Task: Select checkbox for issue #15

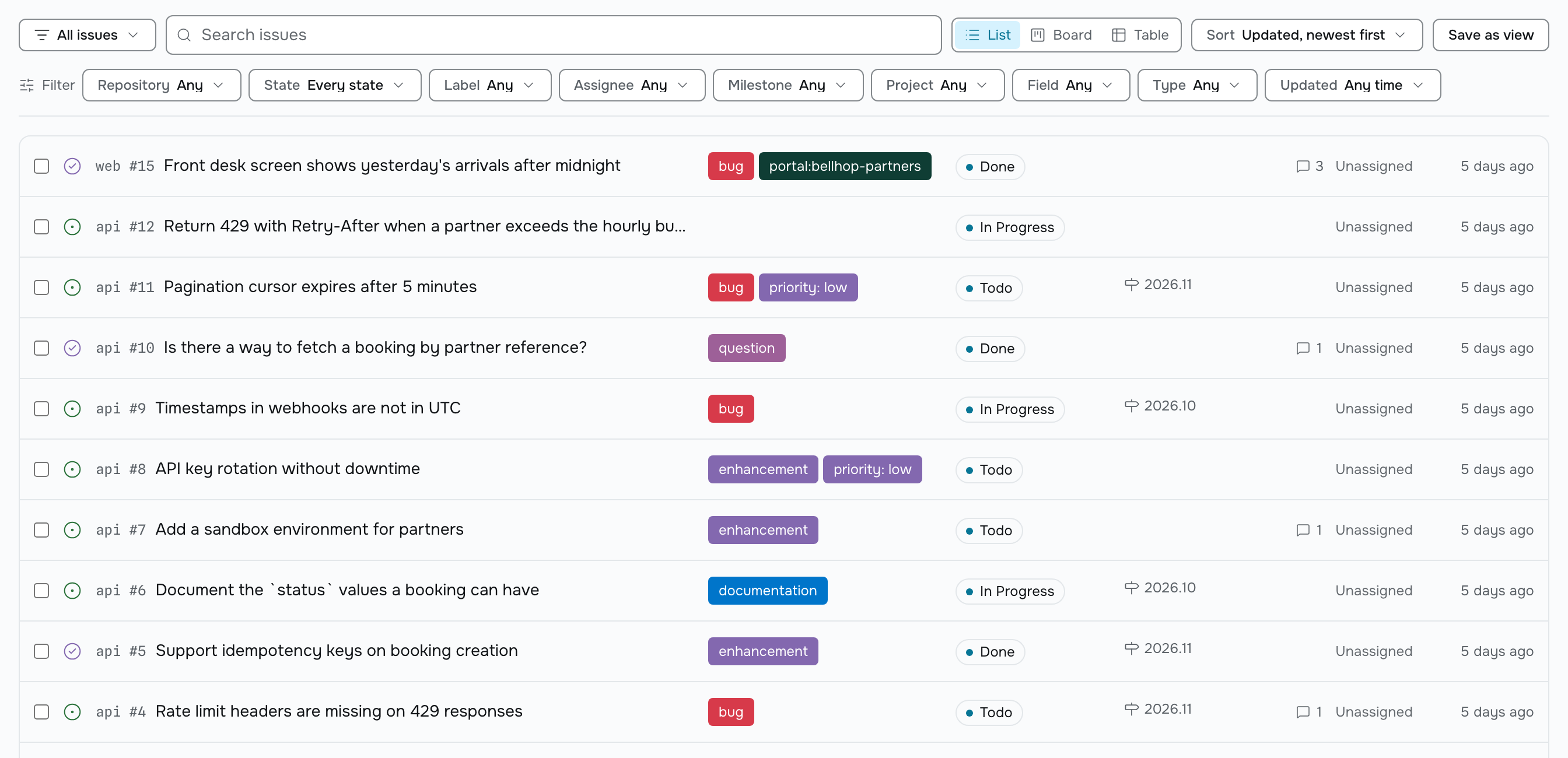Action: pos(41,166)
